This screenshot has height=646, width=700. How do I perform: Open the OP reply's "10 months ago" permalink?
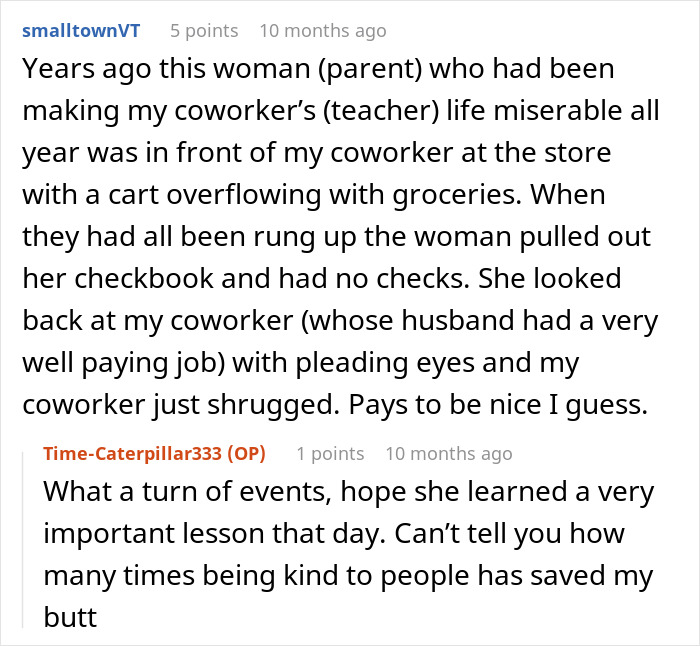point(448,454)
